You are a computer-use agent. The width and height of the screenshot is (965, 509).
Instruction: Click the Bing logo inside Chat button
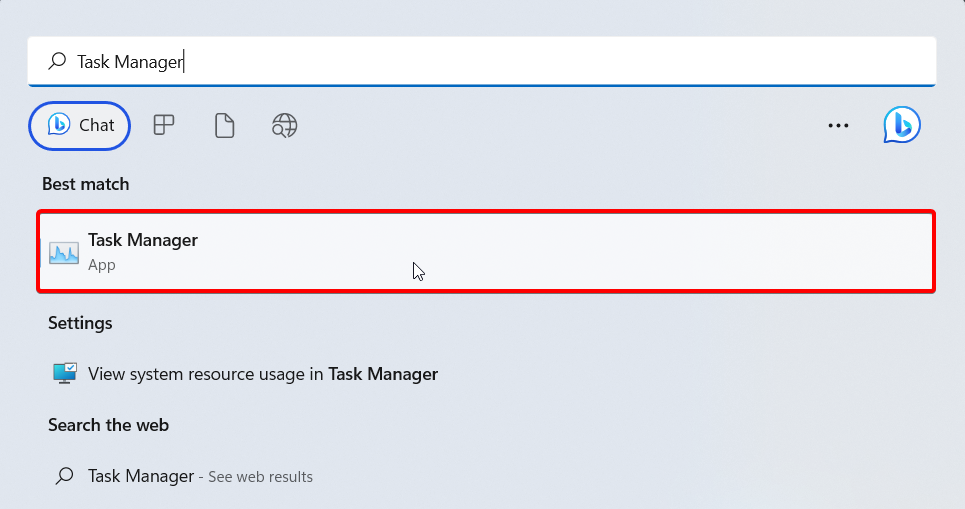(59, 125)
